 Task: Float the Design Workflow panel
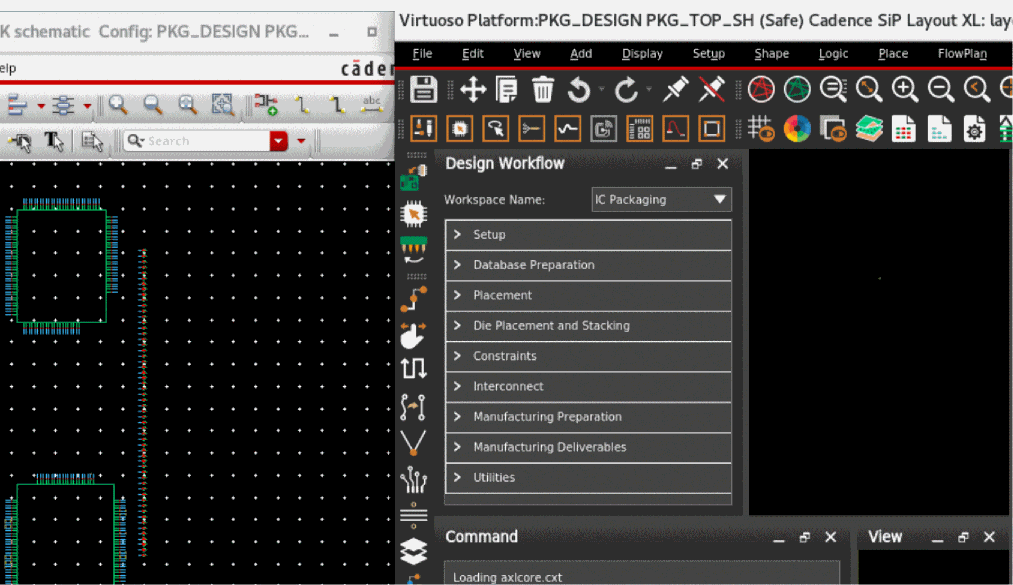click(x=696, y=164)
